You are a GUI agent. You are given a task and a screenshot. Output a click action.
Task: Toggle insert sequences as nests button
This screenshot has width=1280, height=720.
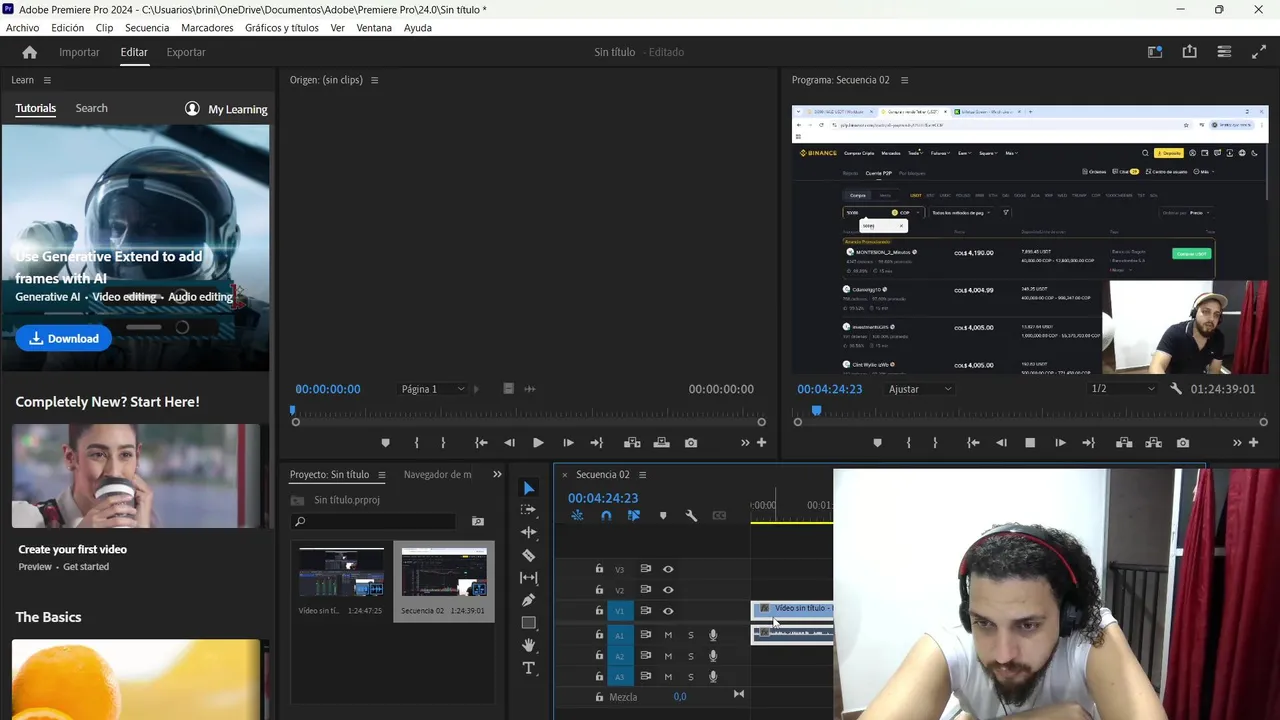(x=577, y=516)
